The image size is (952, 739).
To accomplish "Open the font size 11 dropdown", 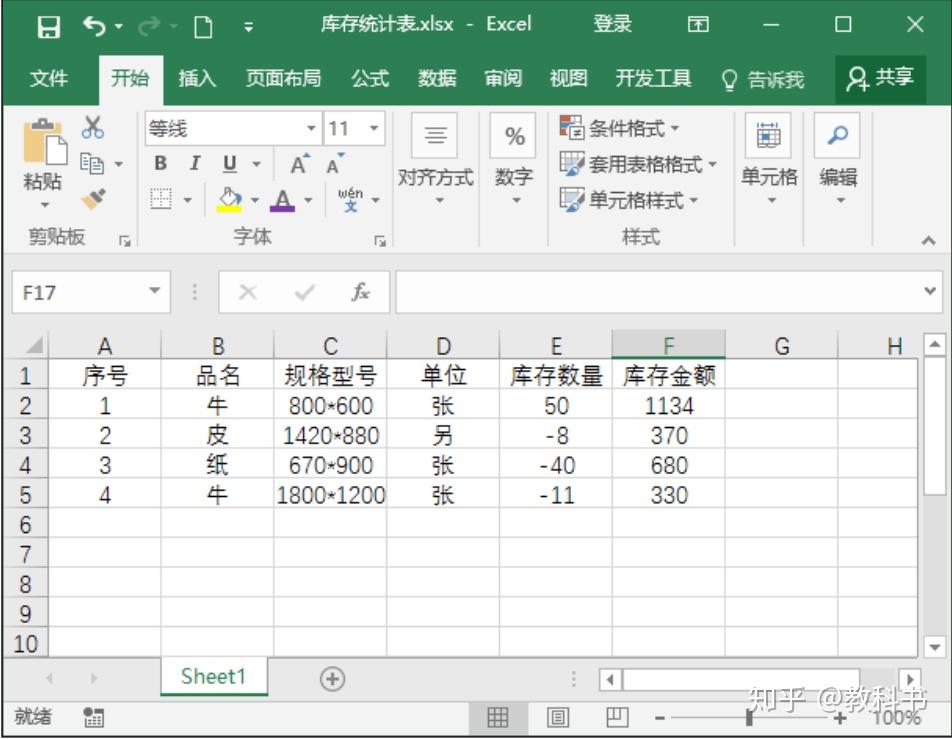I will 374,128.
